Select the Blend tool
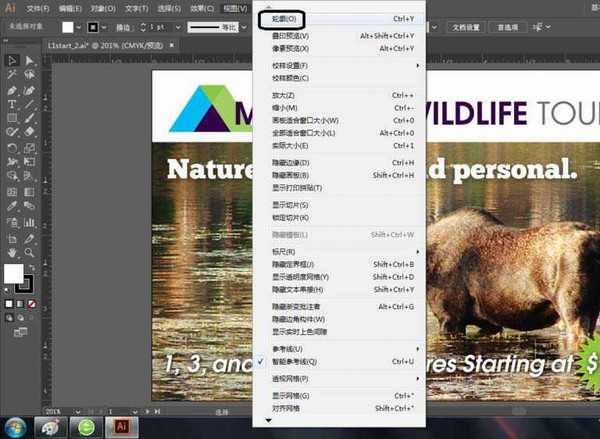Screen dimensions: 600x439 tap(29, 206)
